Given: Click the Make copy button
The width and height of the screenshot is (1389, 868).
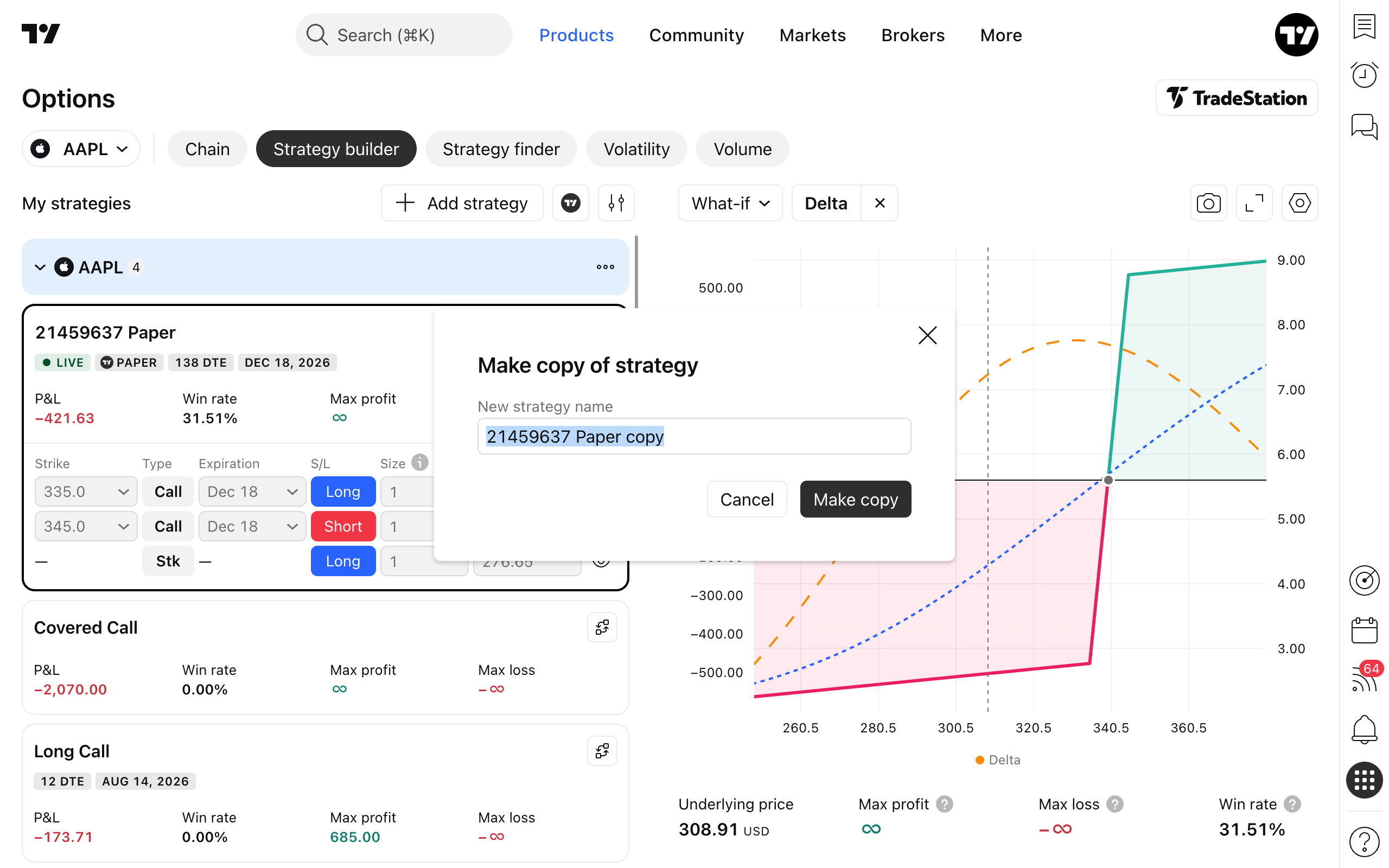Looking at the screenshot, I should click(x=855, y=499).
